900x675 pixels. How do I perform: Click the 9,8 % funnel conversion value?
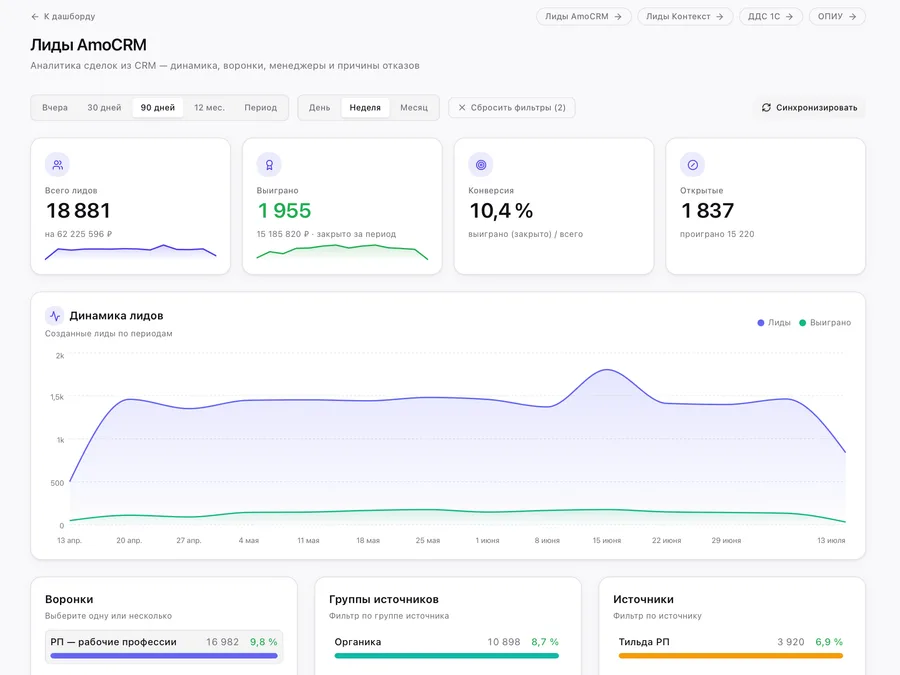tap(263, 642)
